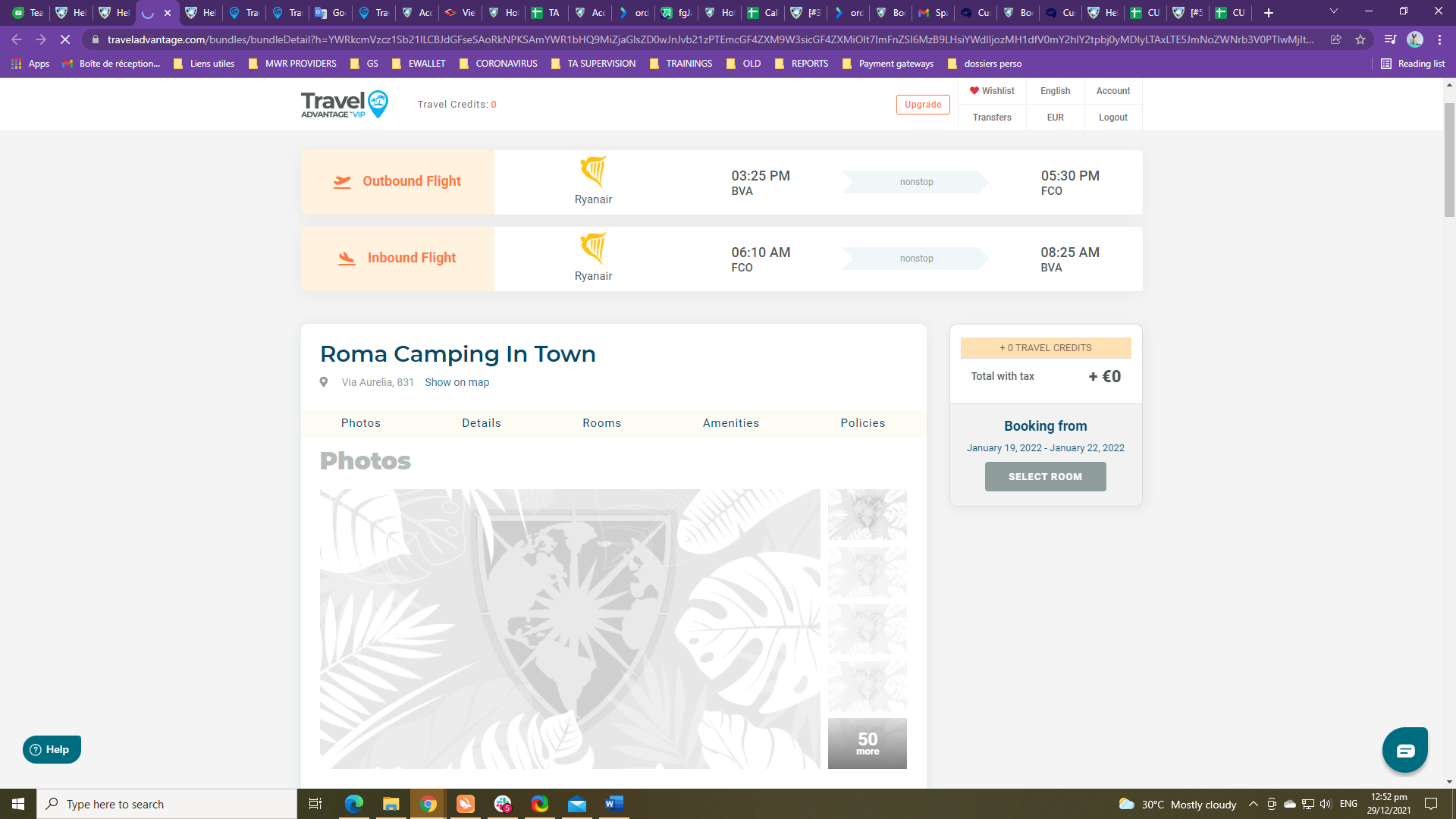
Task: Click the map pin location icon
Action: point(324,382)
